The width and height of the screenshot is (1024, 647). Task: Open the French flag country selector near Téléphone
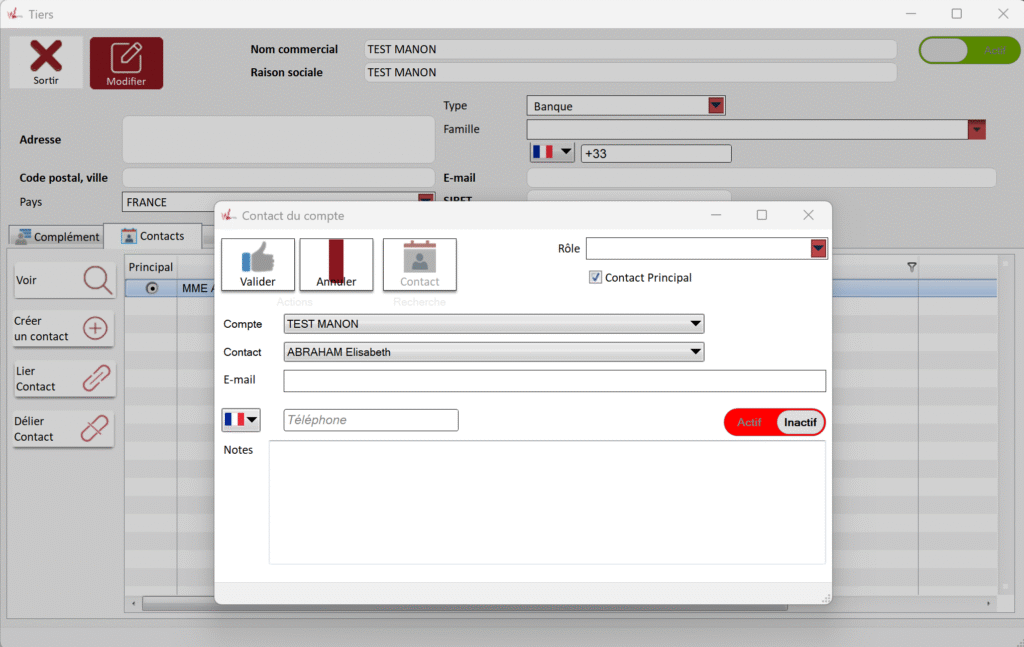point(241,420)
